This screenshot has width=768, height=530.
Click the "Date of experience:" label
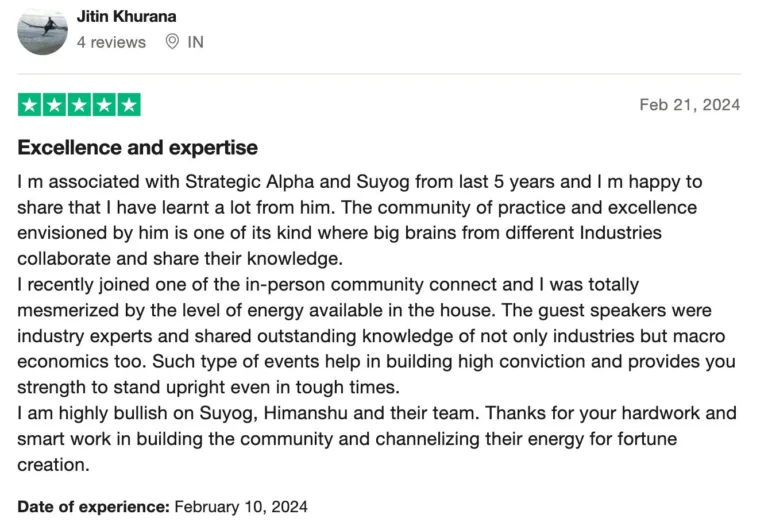[x=94, y=506]
